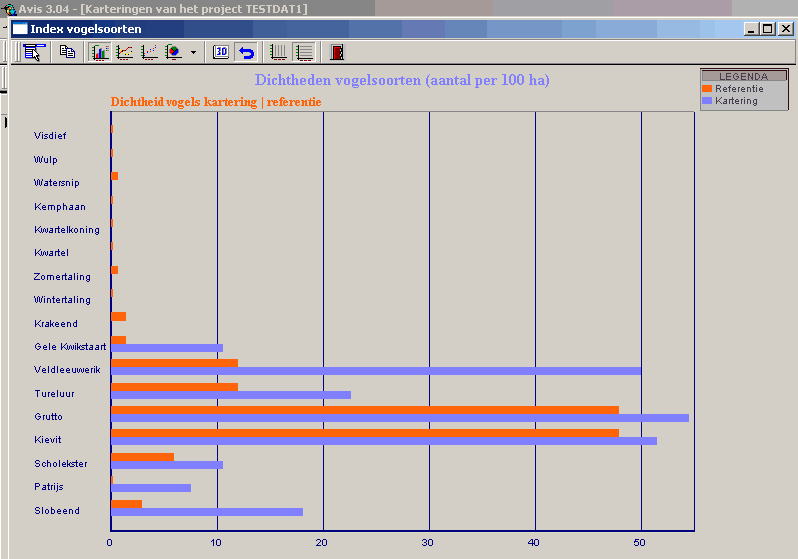Maximize the Index vogelsoorten window

click(x=768, y=29)
